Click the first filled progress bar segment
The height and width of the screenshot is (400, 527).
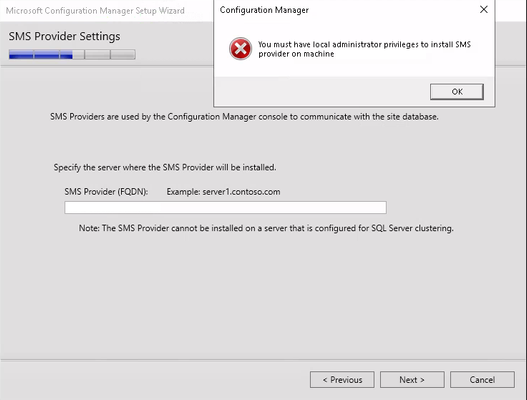point(21,54)
